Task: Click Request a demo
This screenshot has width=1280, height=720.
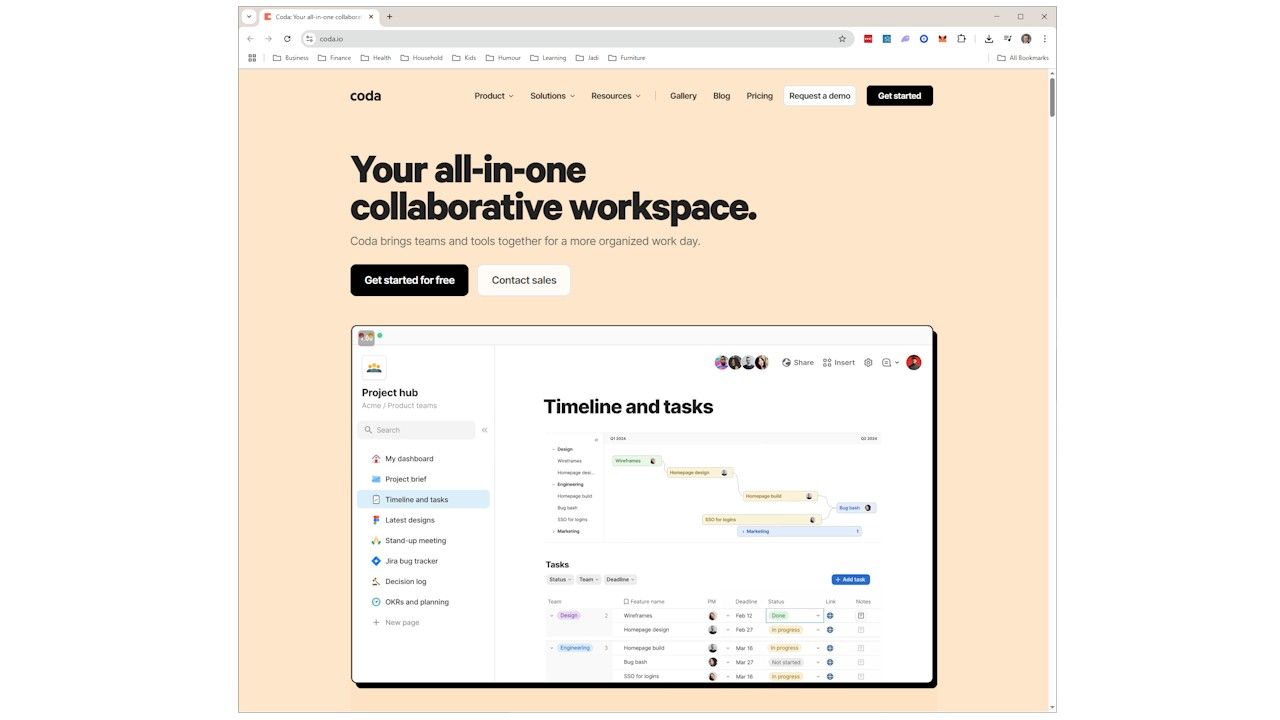Action: click(820, 96)
